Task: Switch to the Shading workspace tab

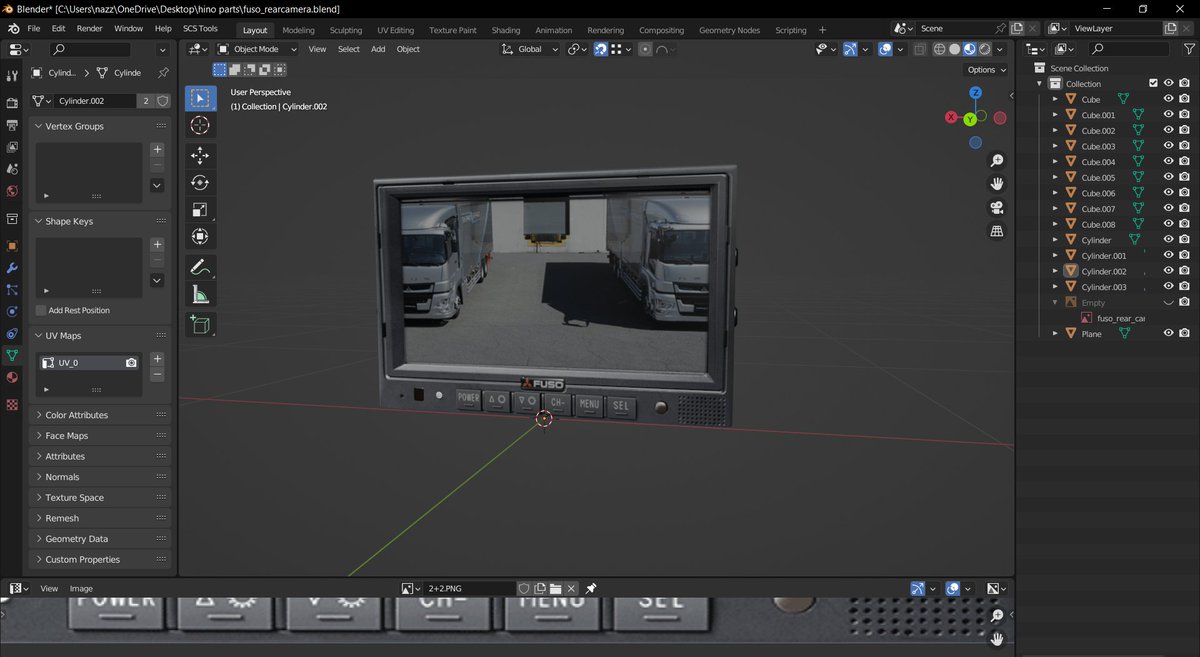Action: [506, 30]
